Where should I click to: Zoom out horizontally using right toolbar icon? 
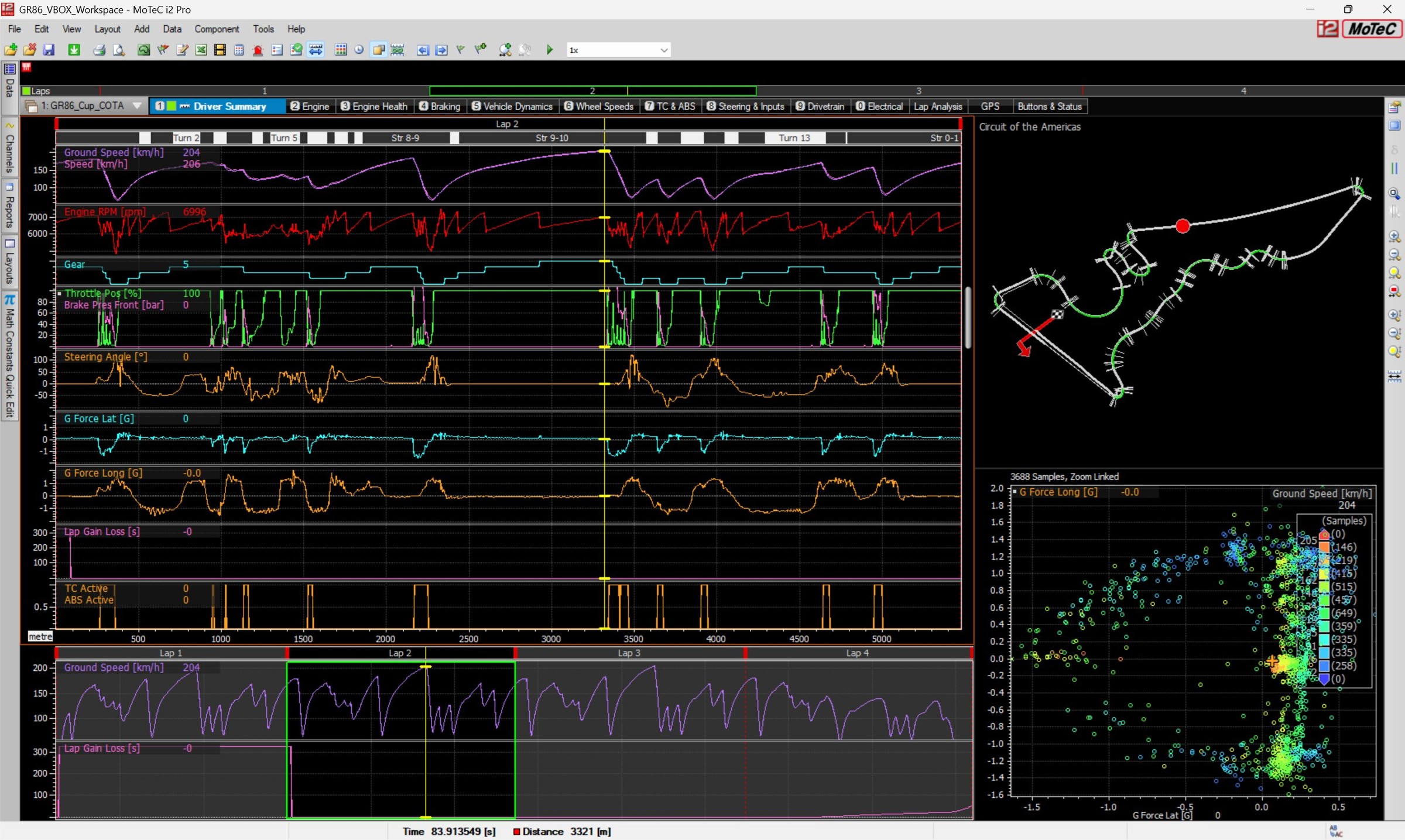pyautogui.click(x=1394, y=255)
